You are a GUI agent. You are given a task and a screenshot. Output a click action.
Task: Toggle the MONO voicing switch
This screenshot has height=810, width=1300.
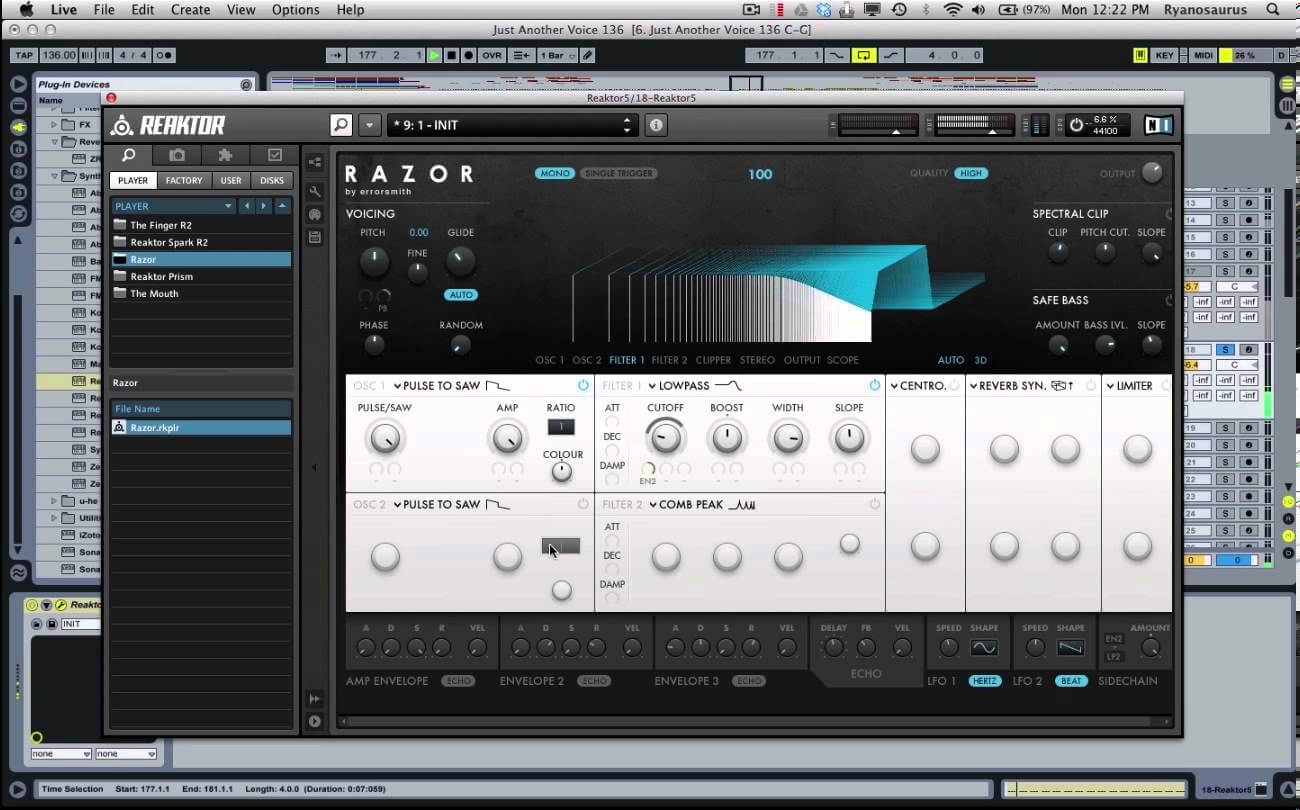pyautogui.click(x=554, y=173)
